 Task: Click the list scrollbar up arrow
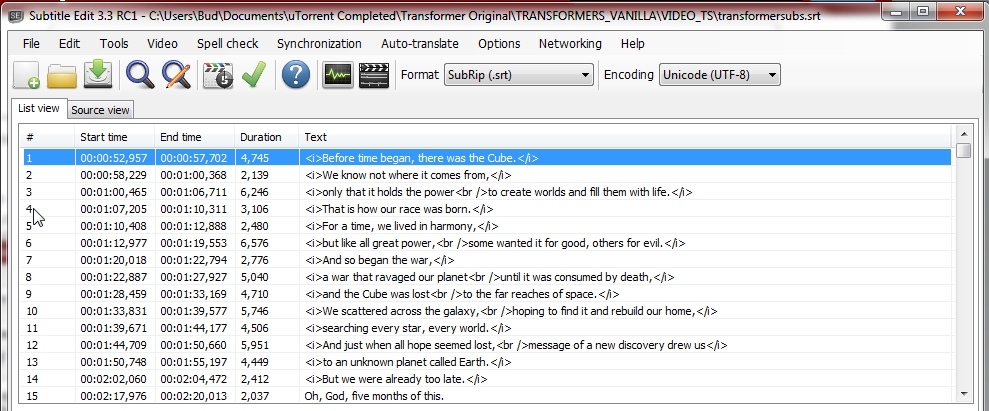(963, 134)
